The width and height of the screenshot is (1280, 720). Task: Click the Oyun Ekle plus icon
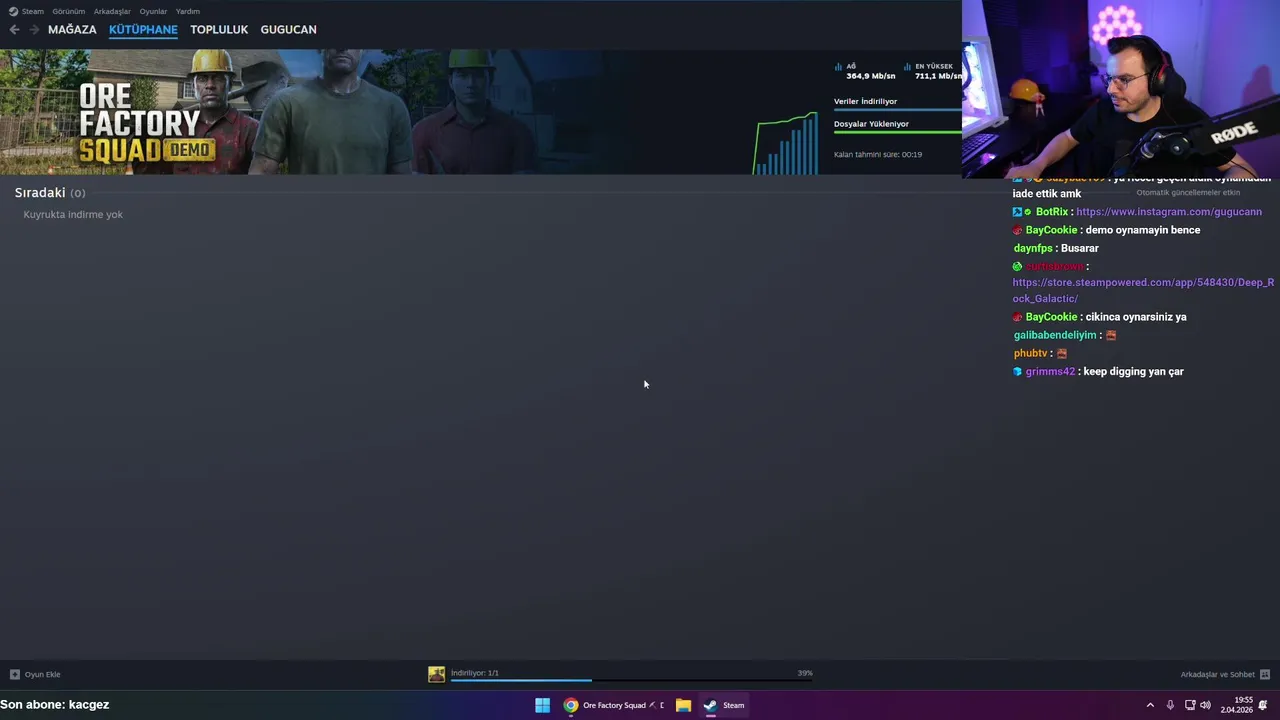tap(14, 675)
